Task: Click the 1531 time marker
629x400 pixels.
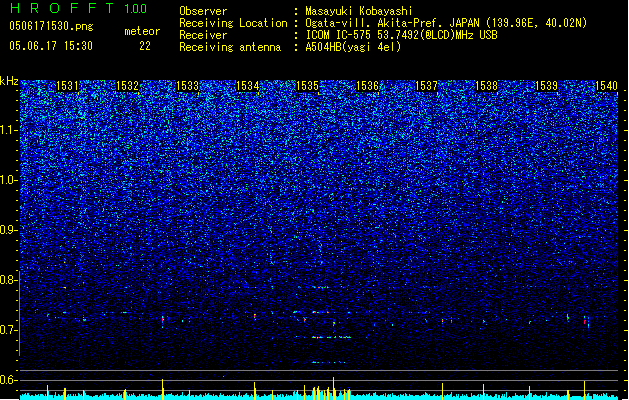Action: point(67,86)
